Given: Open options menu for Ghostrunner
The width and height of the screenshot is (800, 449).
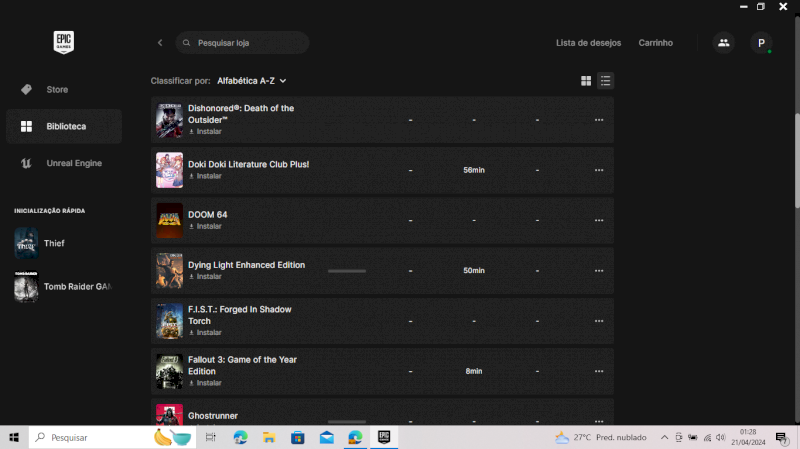Looking at the screenshot, I should (x=599, y=421).
